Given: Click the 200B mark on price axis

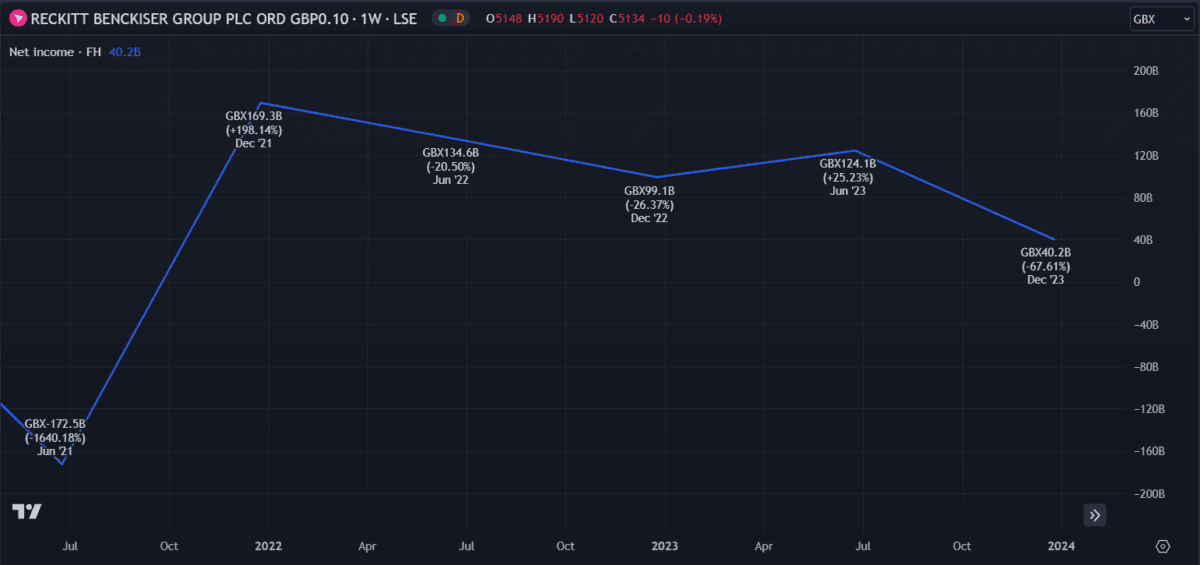Looking at the screenshot, I should [x=1145, y=71].
